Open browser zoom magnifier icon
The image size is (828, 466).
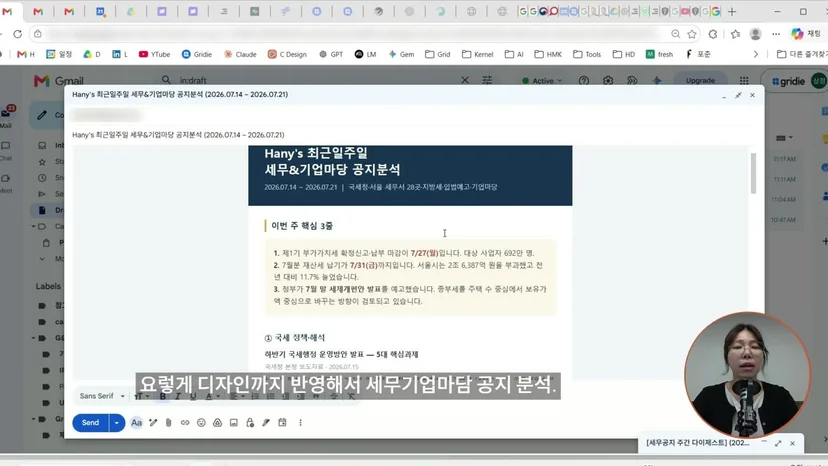[675, 34]
